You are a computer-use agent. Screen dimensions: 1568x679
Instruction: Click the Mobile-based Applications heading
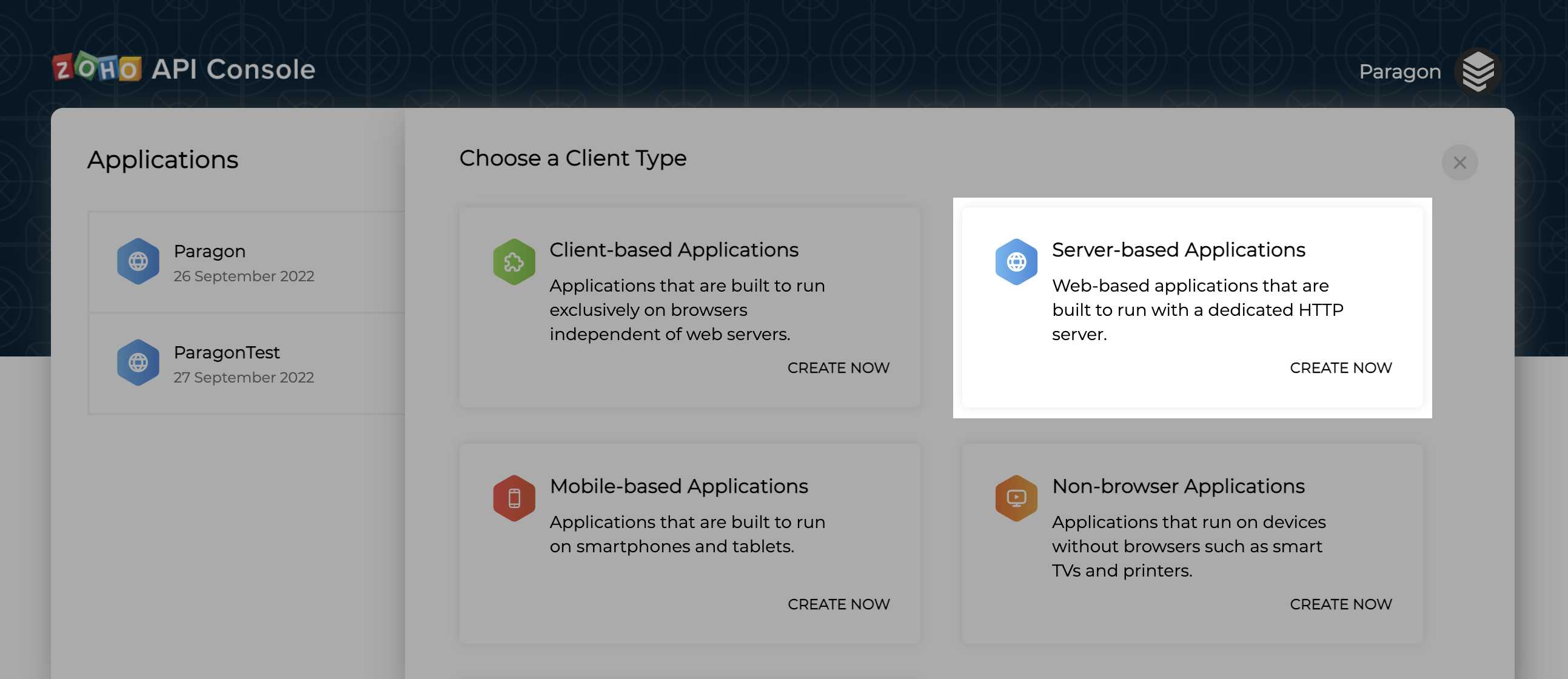coord(678,486)
